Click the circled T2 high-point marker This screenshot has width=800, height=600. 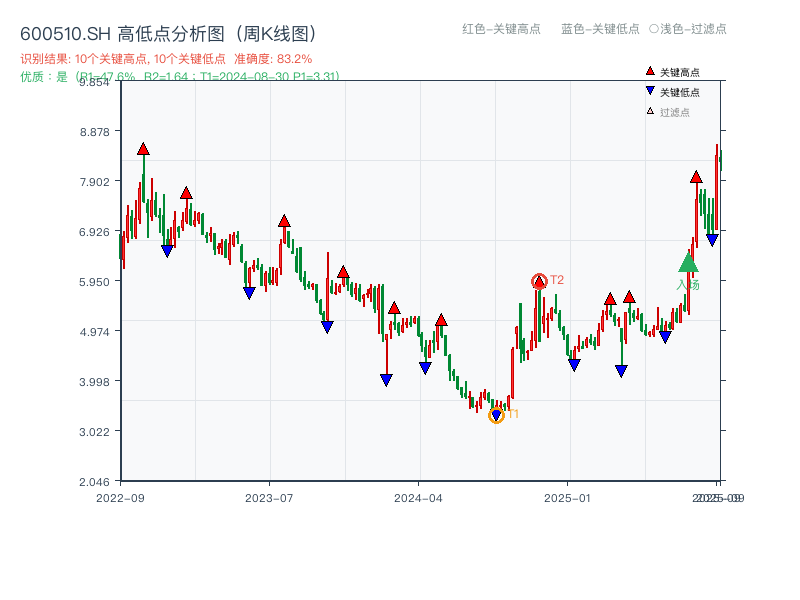[538, 281]
